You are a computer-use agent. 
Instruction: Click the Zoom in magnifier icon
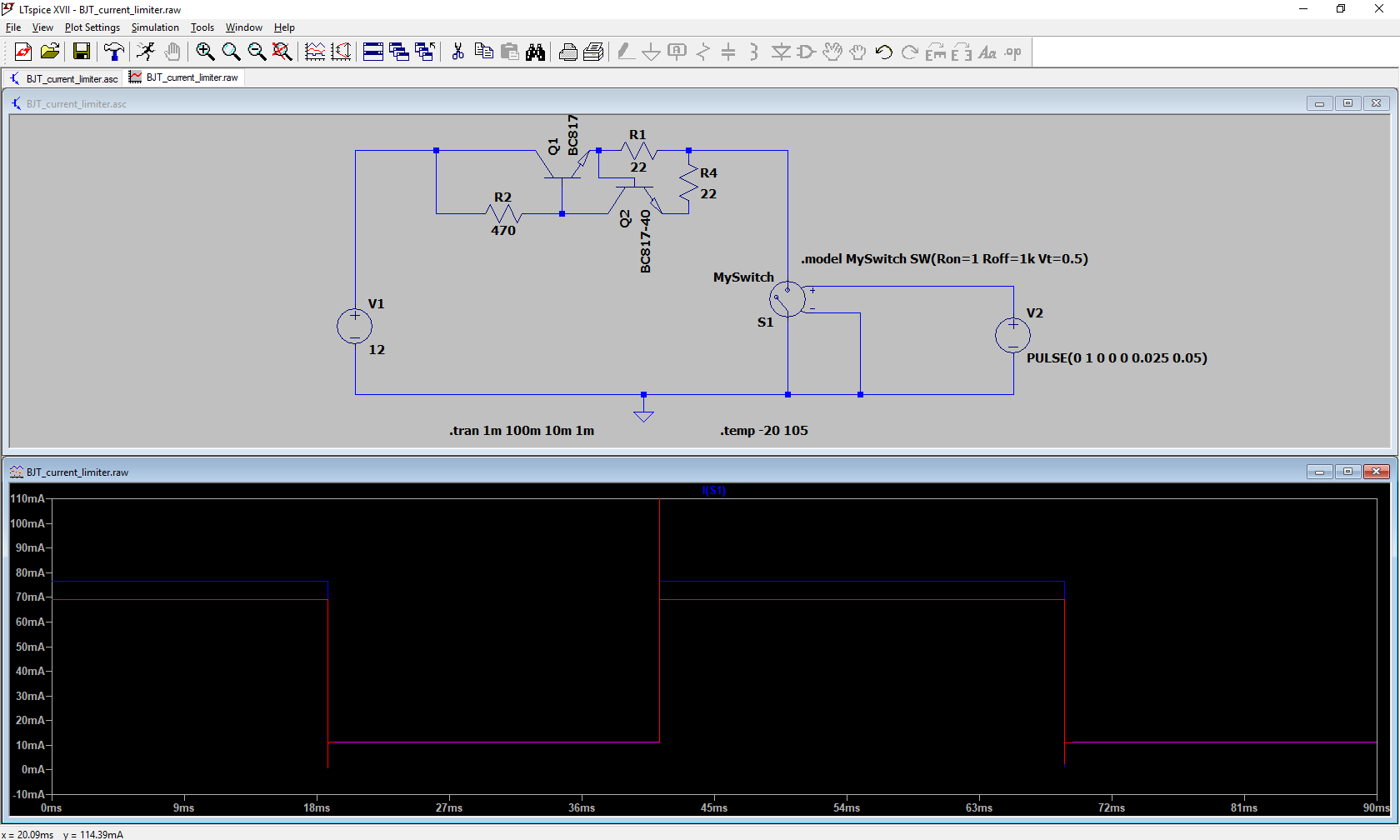pyautogui.click(x=205, y=52)
